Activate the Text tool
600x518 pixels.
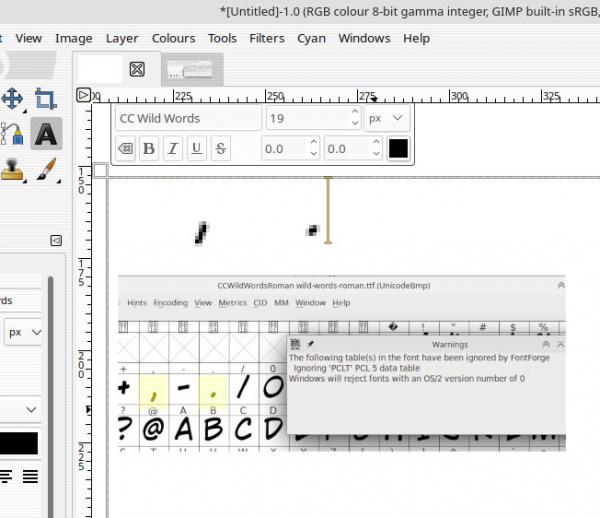point(46,134)
